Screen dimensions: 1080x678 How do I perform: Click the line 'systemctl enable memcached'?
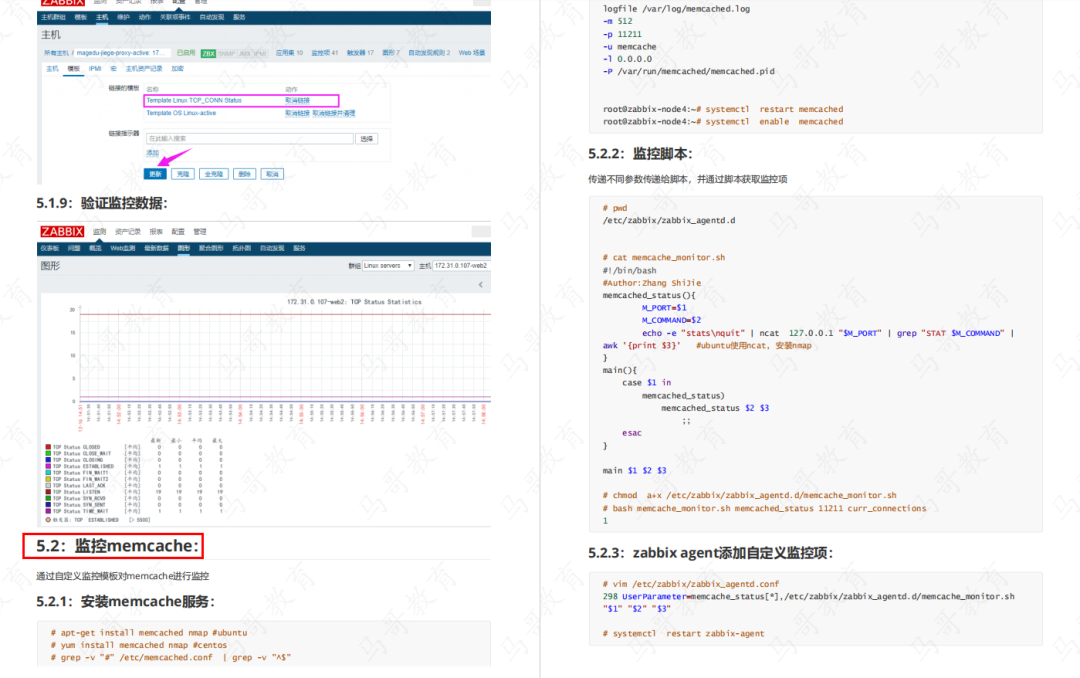pyautogui.click(x=774, y=122)
